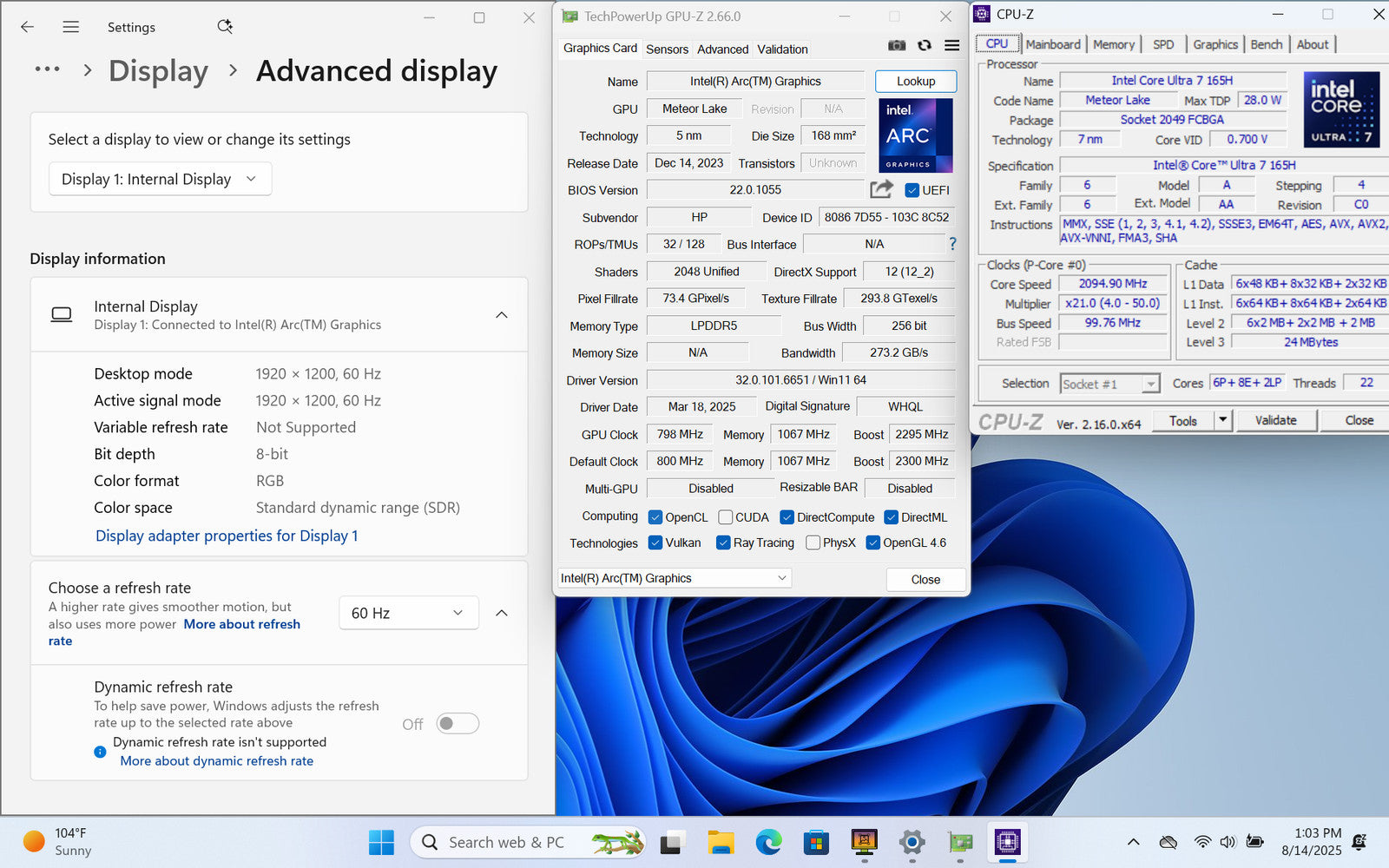The height and width of the screenshot is (868, 1389).
Task: Click the Settings search icon
Action: click(225, 27)
